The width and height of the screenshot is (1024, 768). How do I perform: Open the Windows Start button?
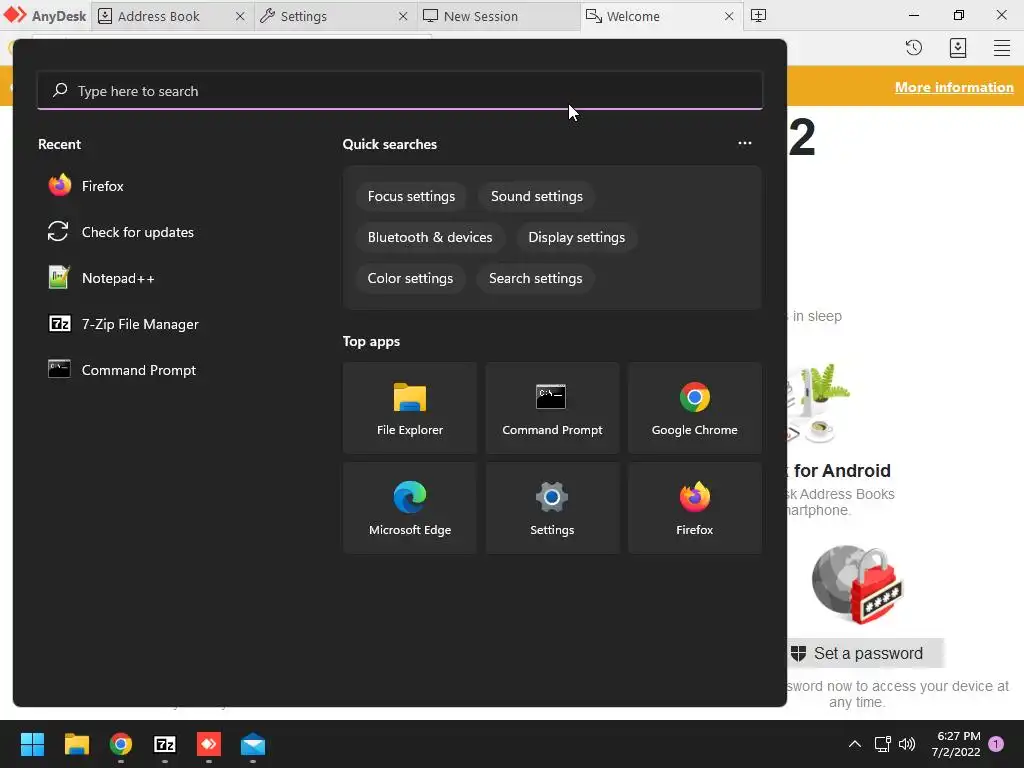(32, 744)
